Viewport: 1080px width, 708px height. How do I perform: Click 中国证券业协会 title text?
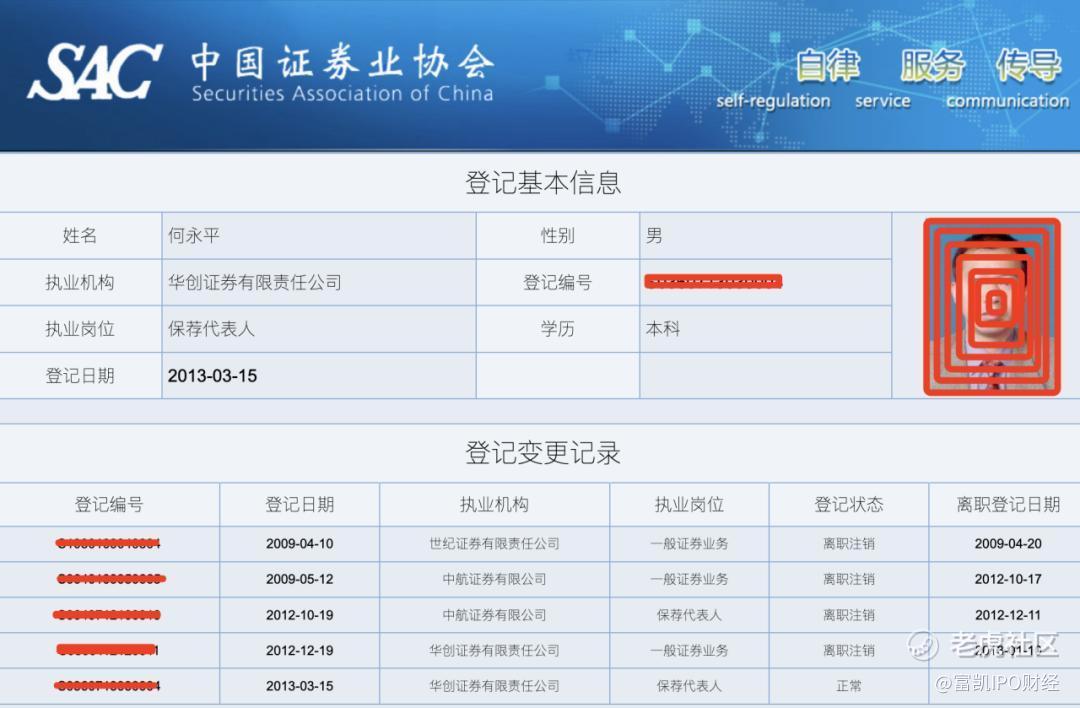[x=342, y=62]
